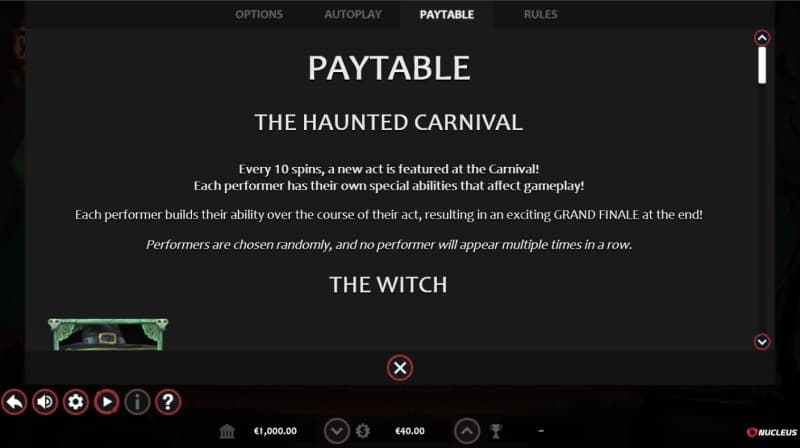Decrease bet with the down chevron
This screenshot has height=448, width=800.
pyautogui.click(x=337, y=431)
